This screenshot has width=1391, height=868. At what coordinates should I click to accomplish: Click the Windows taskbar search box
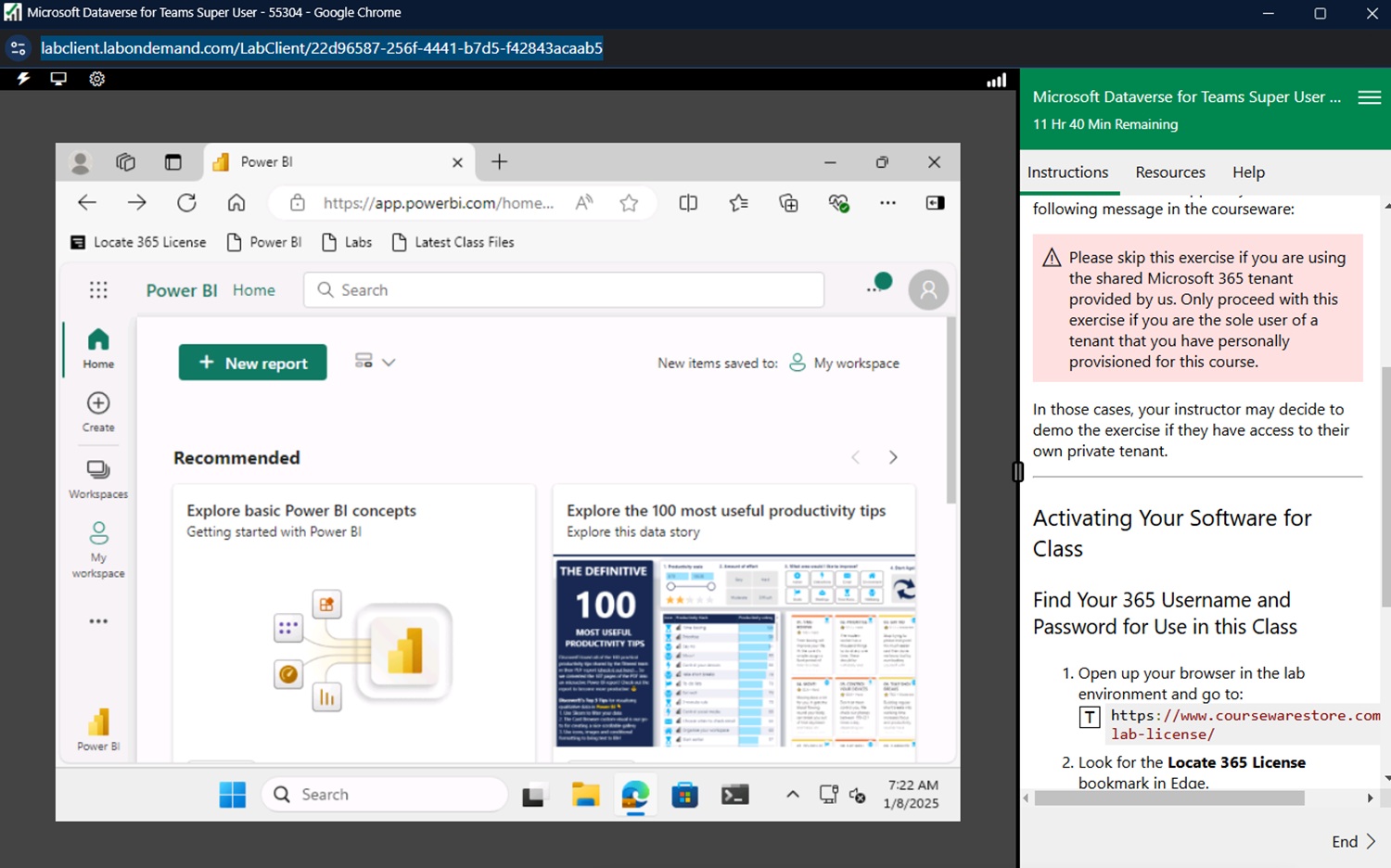385,795
